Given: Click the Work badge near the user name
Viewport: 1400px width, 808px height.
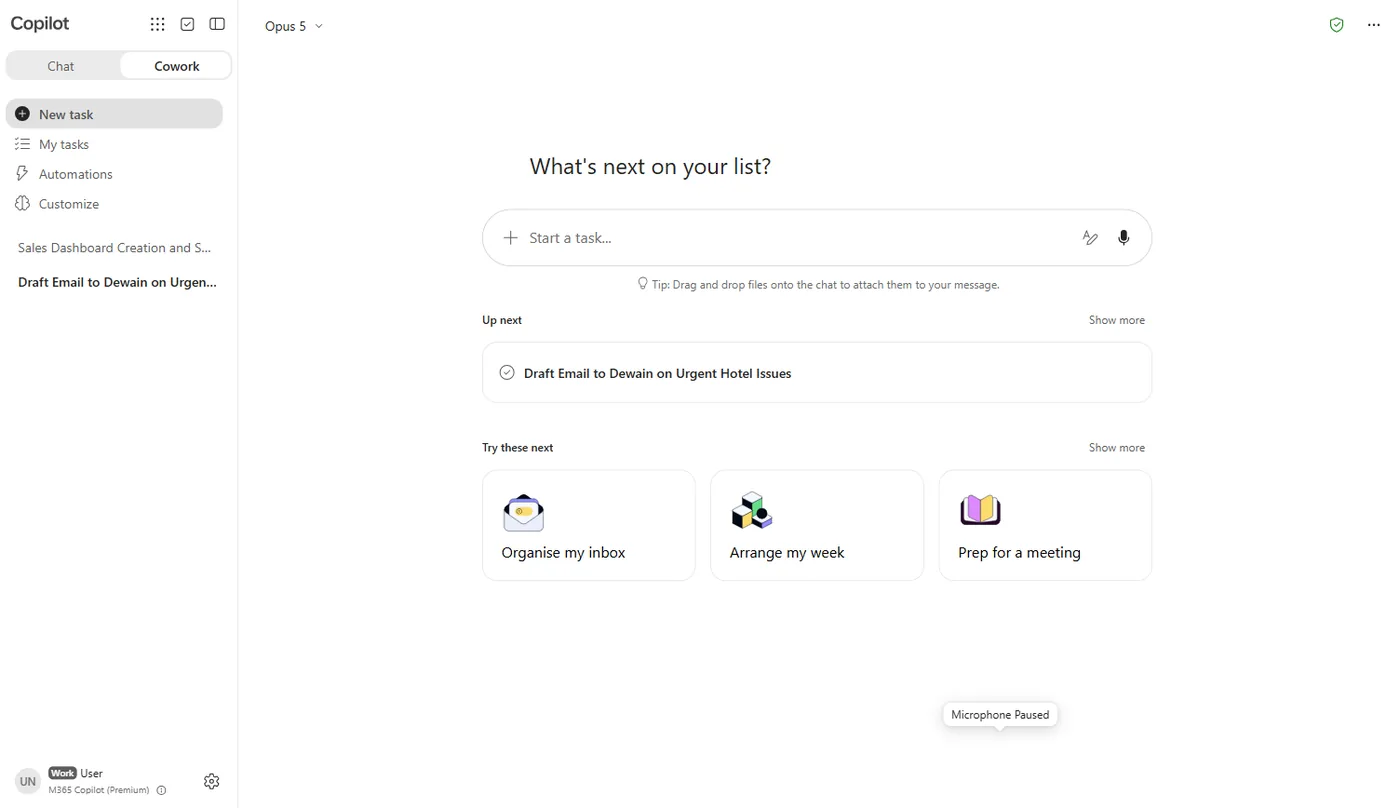Looking at the screenshot, I should (62, 773).
